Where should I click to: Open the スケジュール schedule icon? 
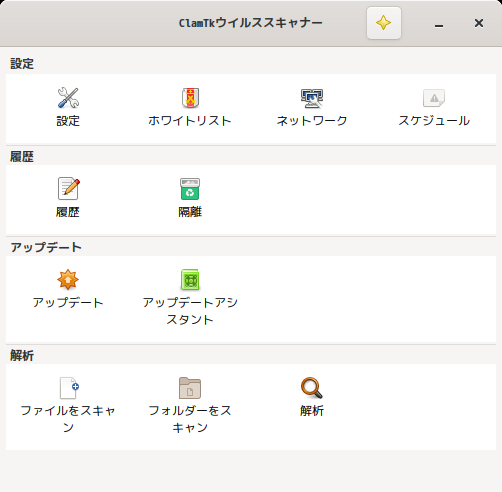click(434, 98)
